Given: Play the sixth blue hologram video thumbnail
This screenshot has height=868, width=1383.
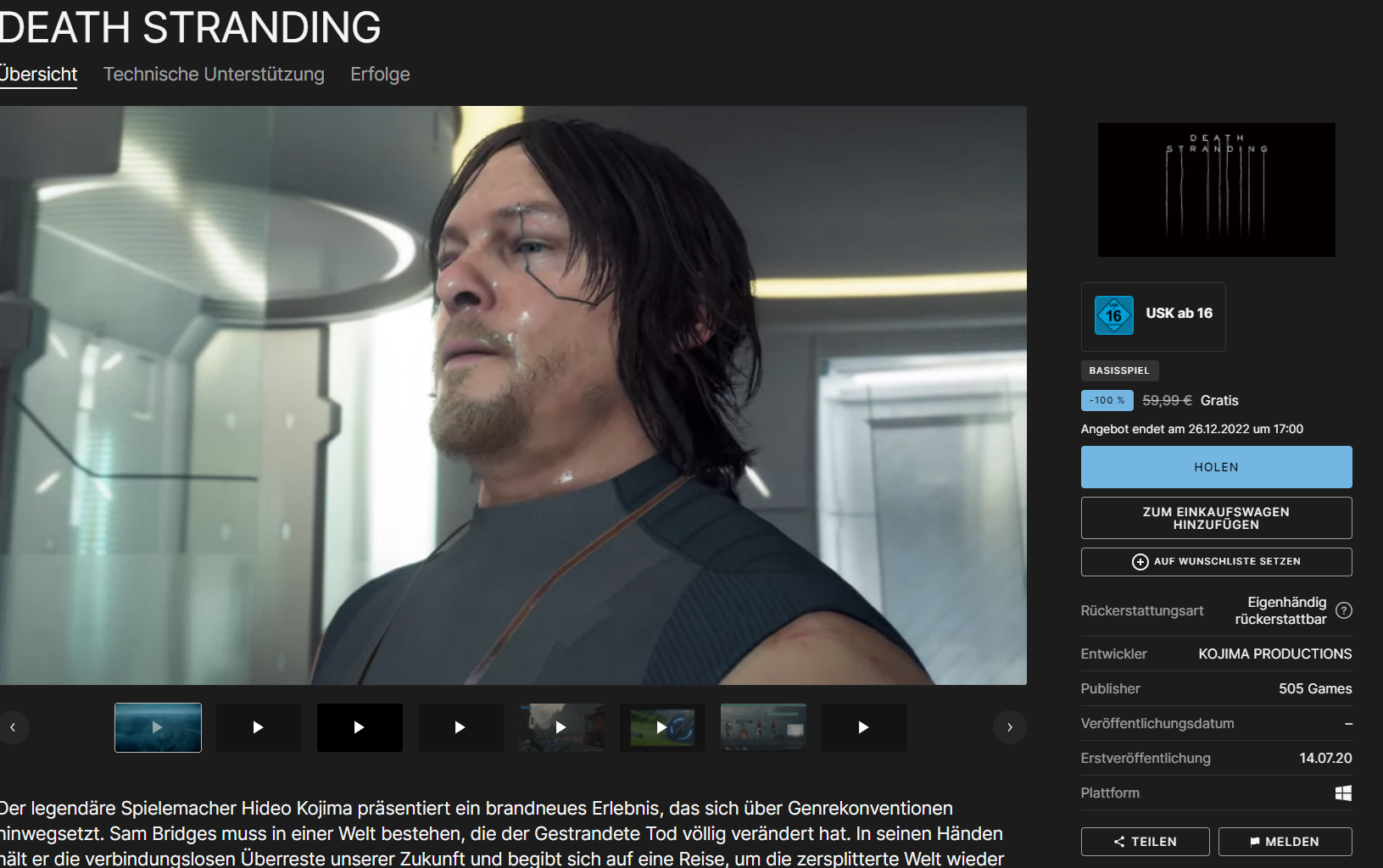Looking at the screenshot, I should point(662,727).
